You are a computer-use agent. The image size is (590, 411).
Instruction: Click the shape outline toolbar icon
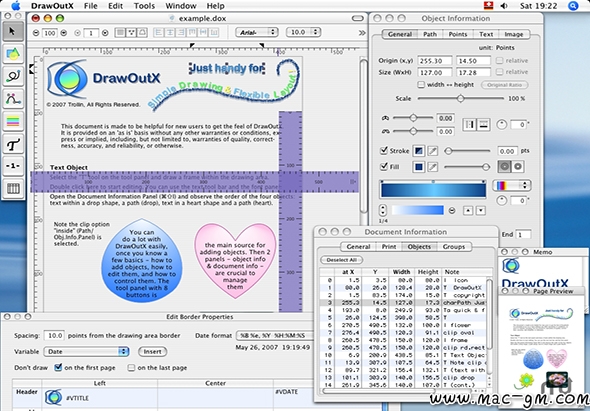pyautogui.click(x=142, y=32)
